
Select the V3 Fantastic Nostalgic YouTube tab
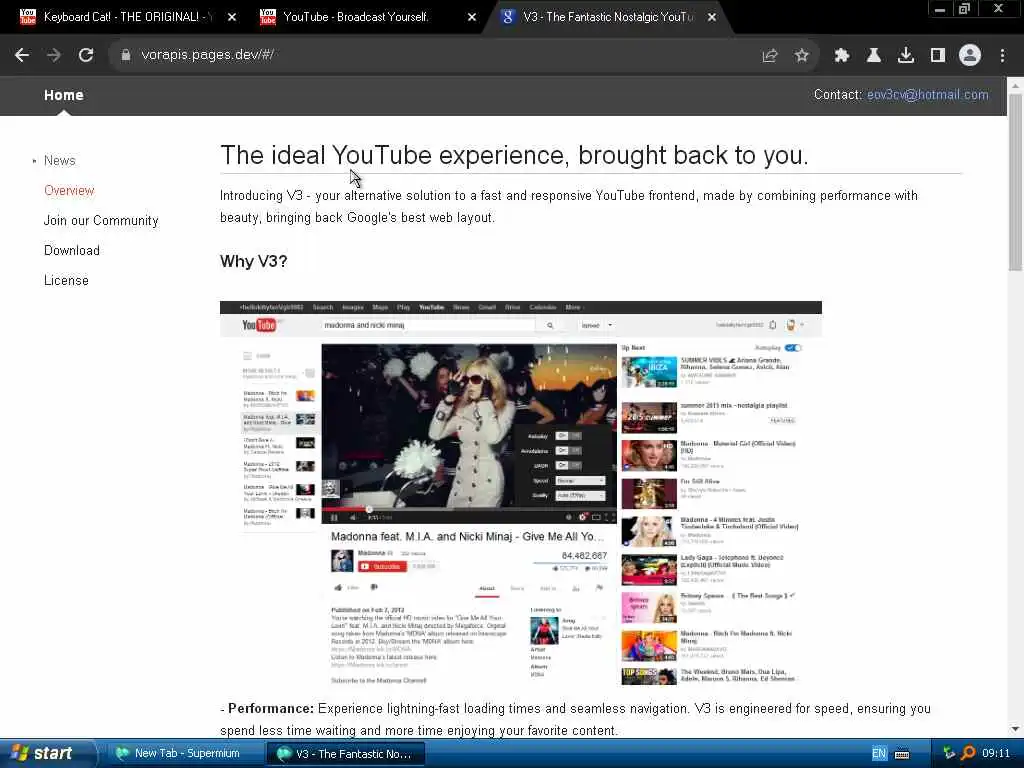pos(608,17)
